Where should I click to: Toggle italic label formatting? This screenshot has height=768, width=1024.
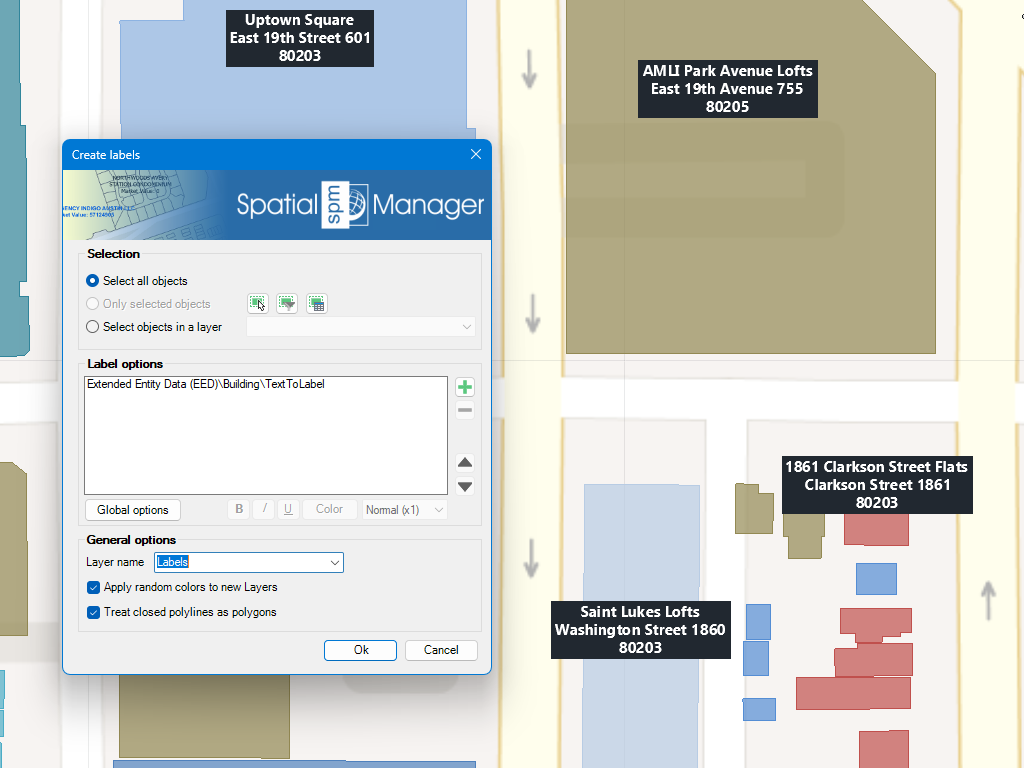click(264, 509)
